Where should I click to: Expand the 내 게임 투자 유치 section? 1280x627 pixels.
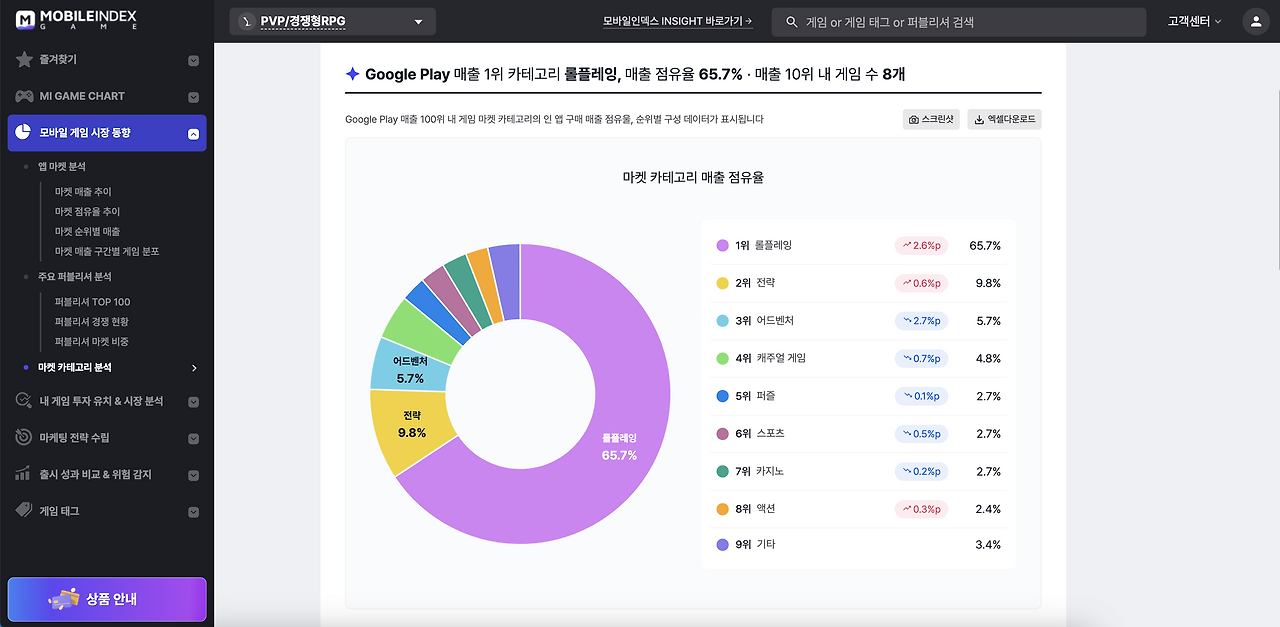194,401
